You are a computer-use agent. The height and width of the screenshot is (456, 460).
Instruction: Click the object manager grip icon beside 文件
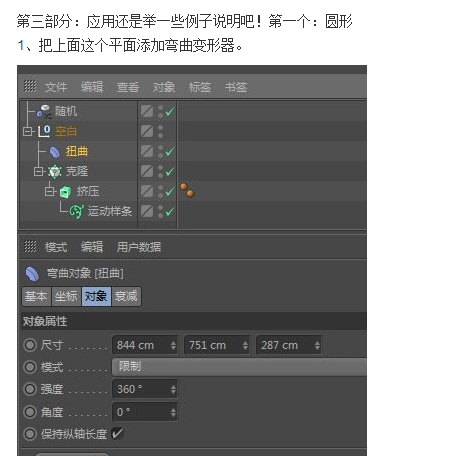[x=30, y=86]
